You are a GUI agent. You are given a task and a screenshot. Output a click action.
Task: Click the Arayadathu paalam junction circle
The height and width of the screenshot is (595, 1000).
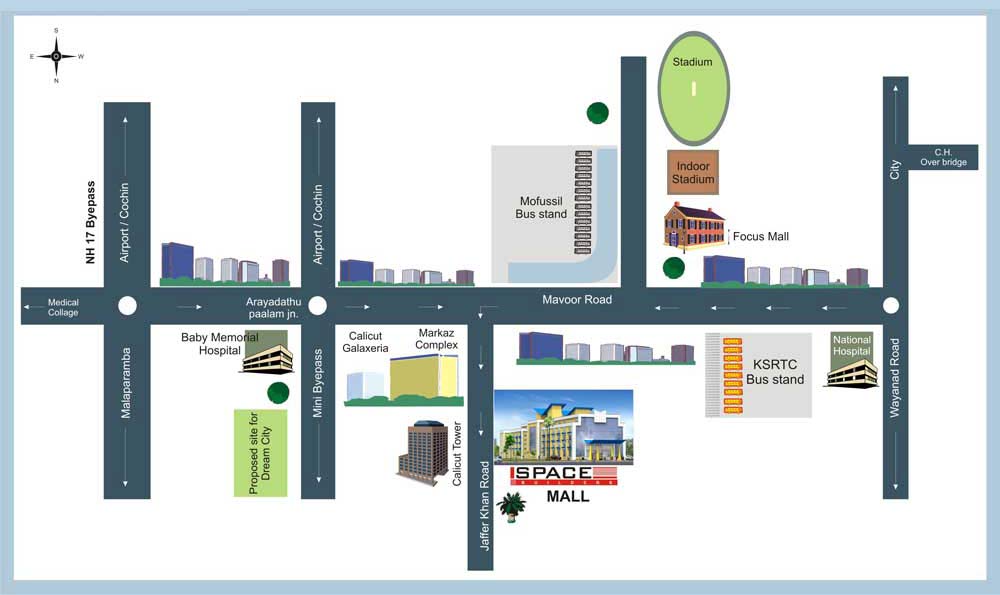318,306
